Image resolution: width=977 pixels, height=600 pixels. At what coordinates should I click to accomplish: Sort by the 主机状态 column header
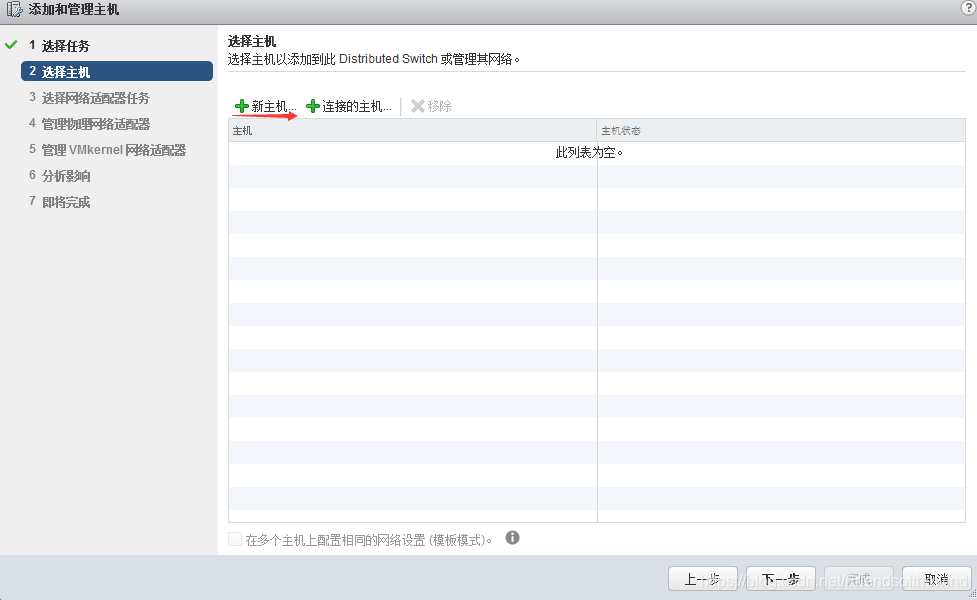(x=781, y=130)
